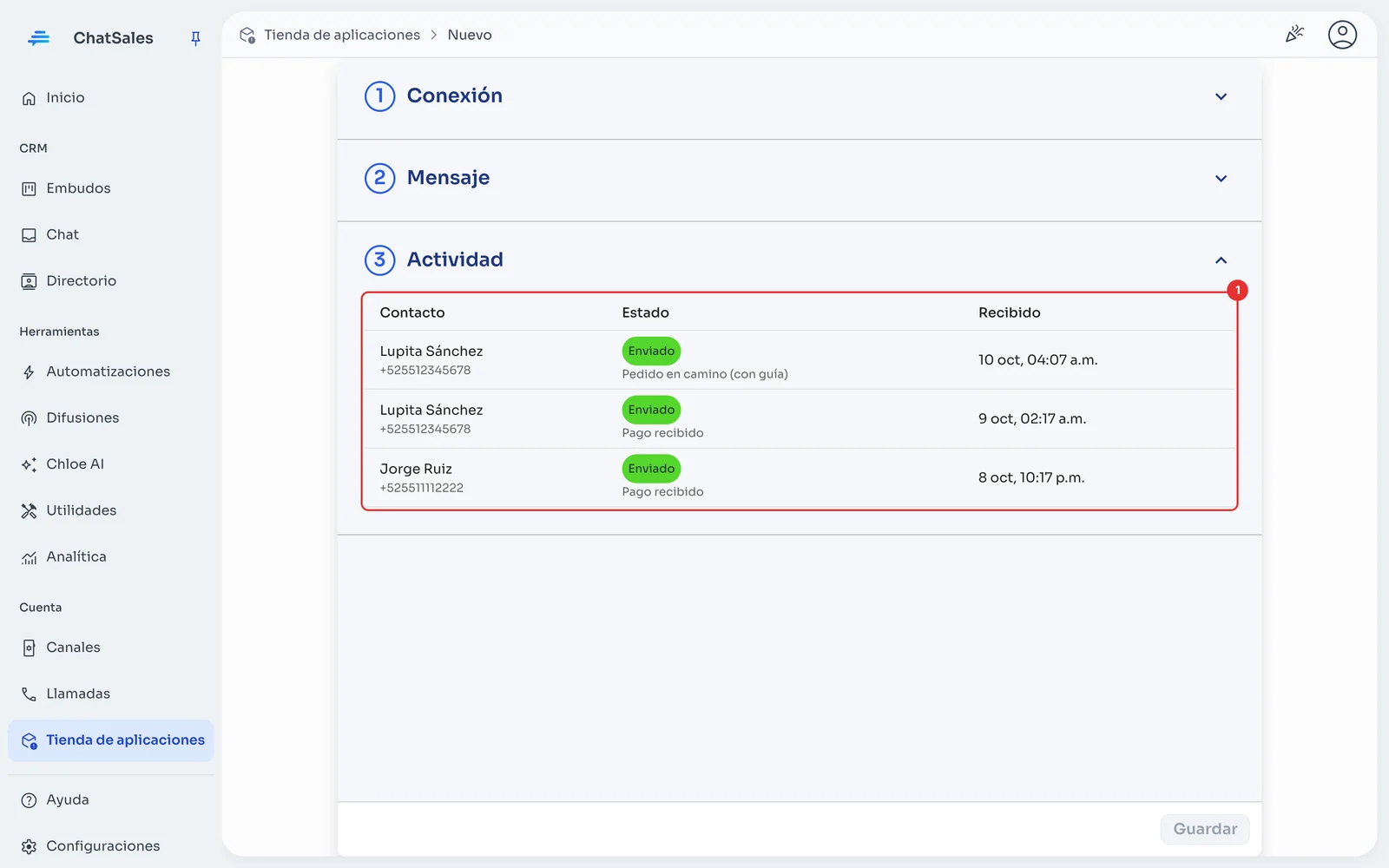
Task: Click the 9 oct, 02:17 a.m. timestamp
Action: click(x=1032, y=418)
